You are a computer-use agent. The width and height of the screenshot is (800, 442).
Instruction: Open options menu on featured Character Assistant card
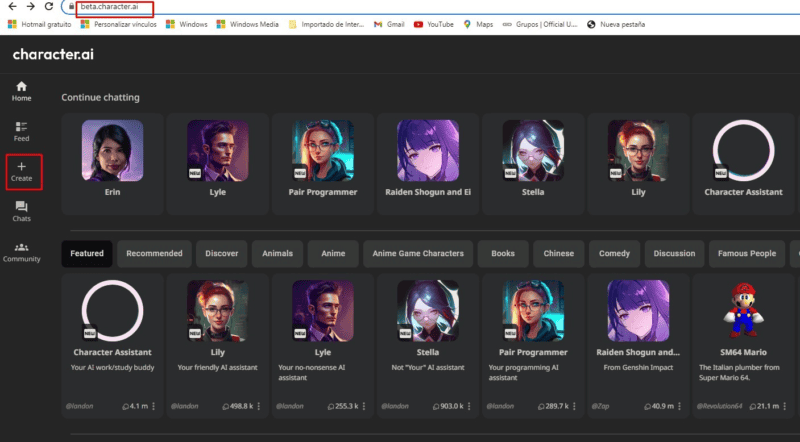(x=154, y=406)
